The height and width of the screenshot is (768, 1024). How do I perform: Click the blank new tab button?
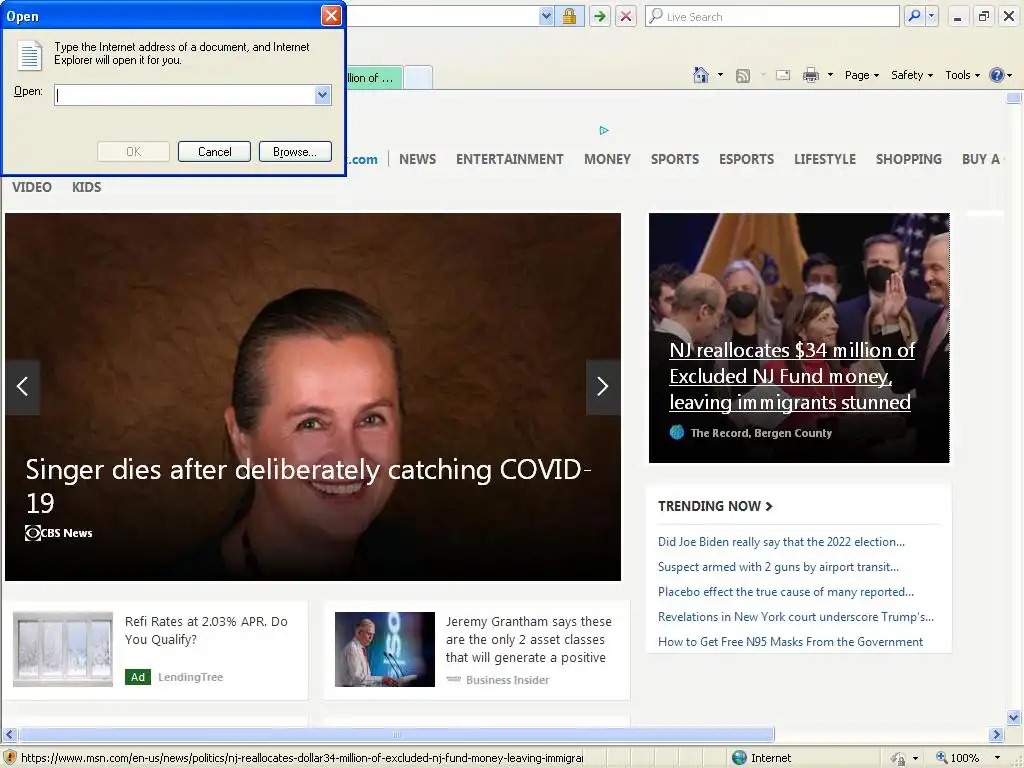[x=418, y=78]
